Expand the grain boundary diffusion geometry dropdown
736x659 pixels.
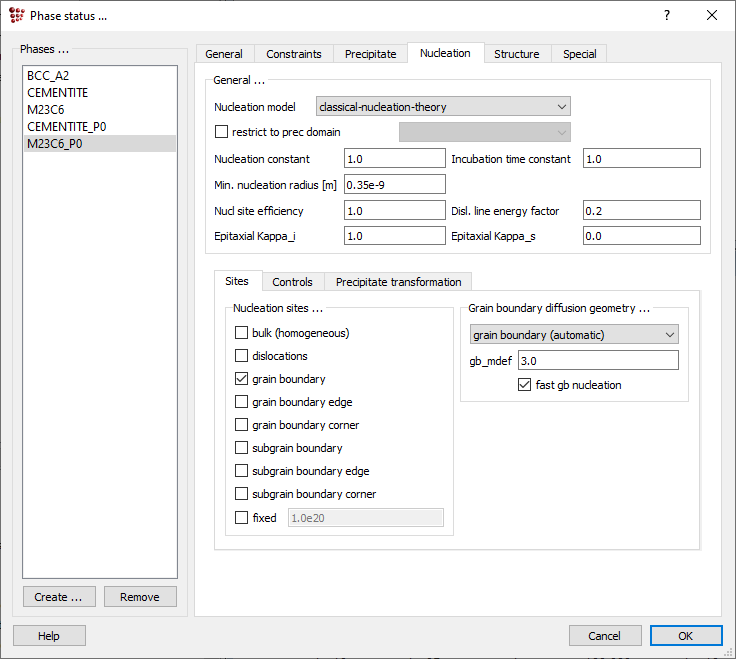click(x=574, y=334)
